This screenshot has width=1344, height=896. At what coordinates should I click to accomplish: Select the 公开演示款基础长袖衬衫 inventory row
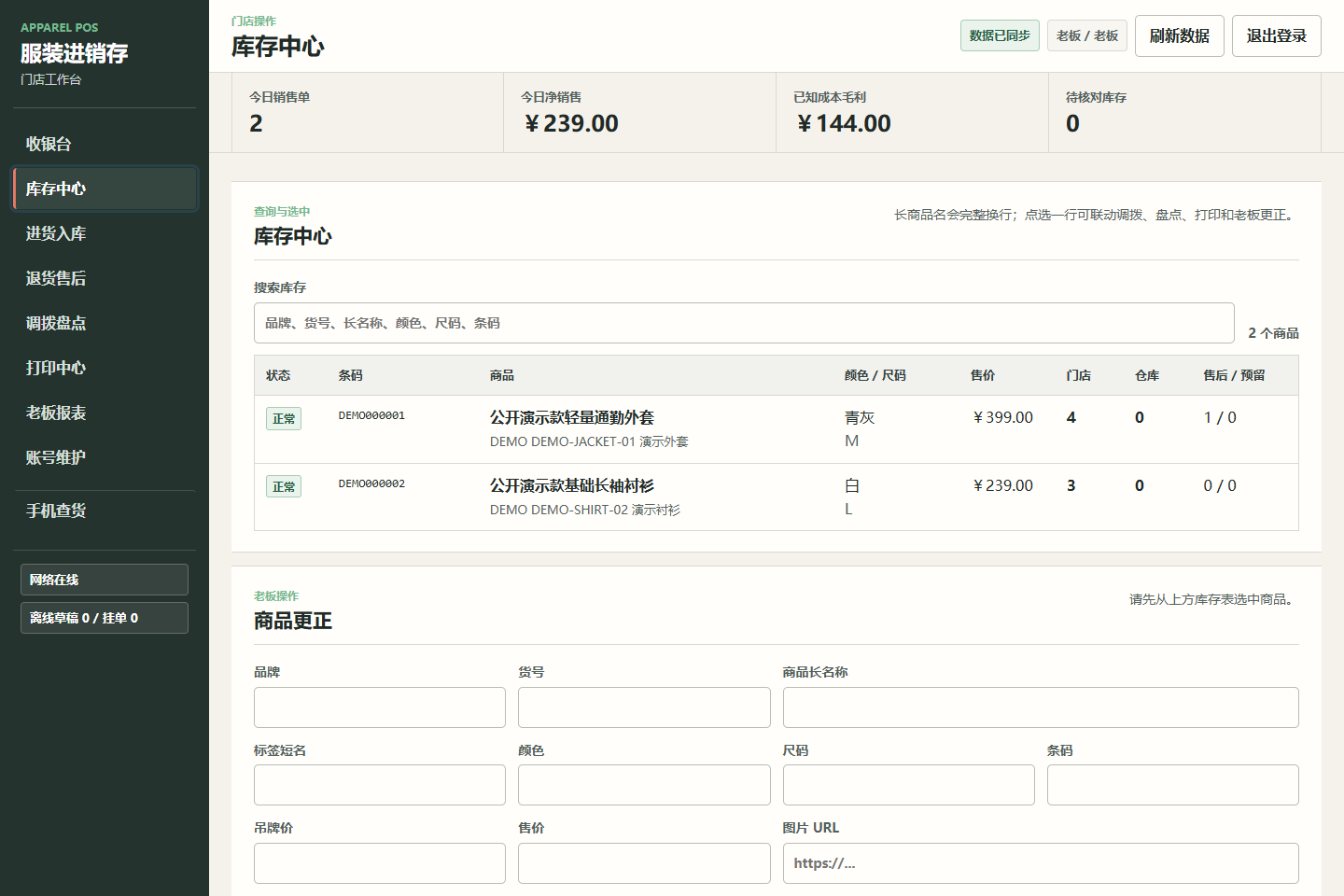[x=776, y=497]
